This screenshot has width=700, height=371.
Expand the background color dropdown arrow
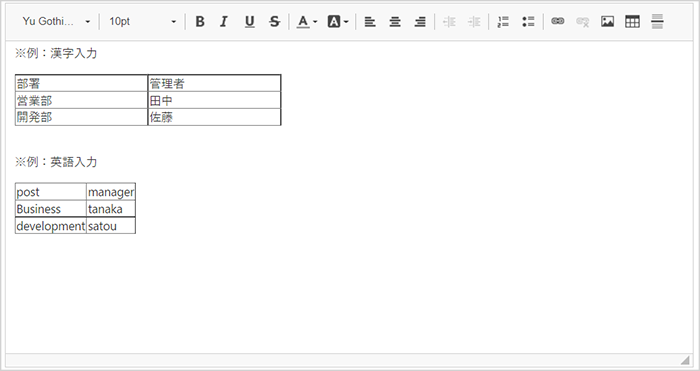346,22
